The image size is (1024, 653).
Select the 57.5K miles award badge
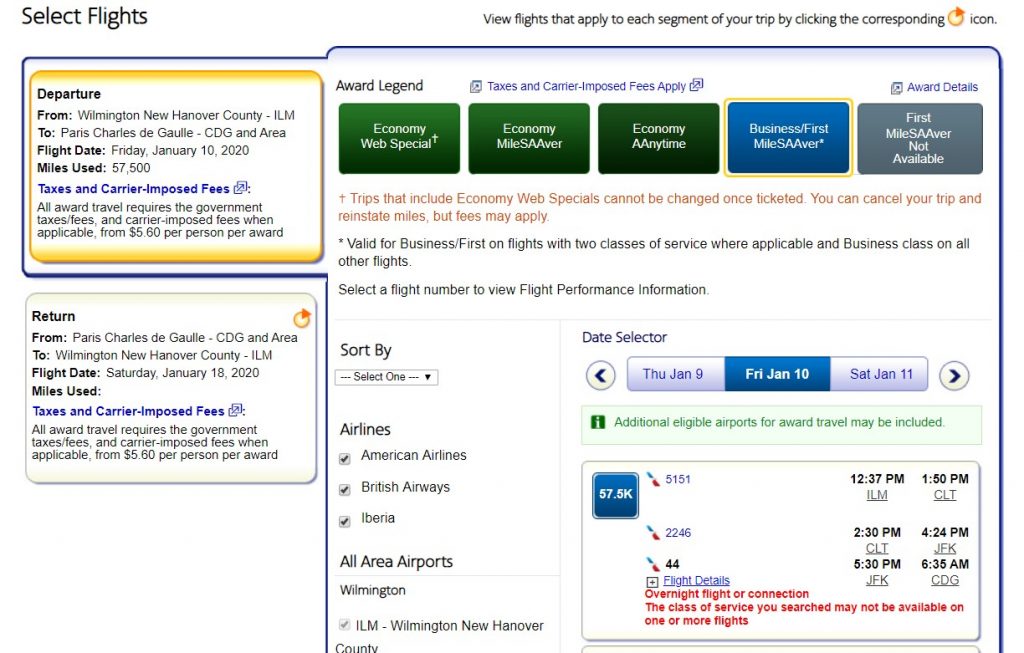click(615, 494)
